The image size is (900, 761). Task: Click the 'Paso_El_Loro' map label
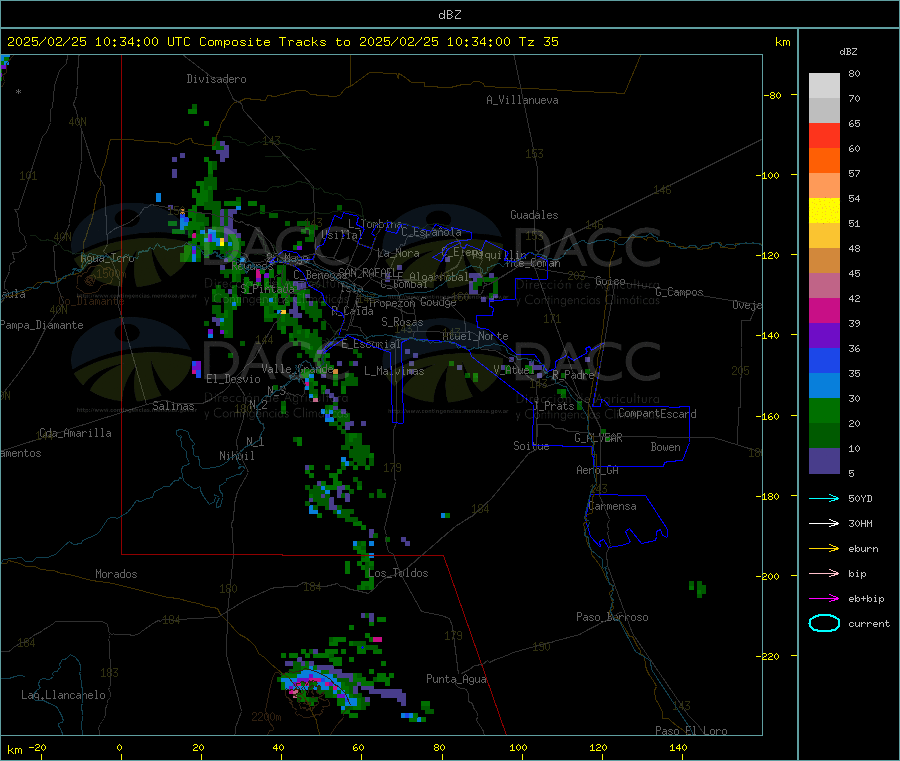[x=691, y=731]
